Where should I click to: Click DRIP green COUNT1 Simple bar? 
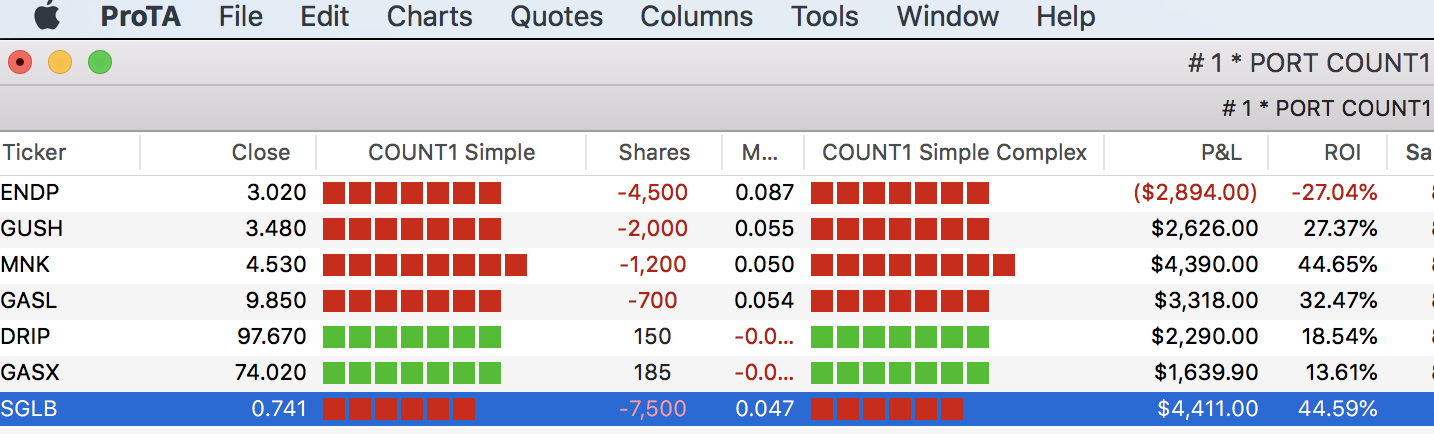[x=411, y=337]
